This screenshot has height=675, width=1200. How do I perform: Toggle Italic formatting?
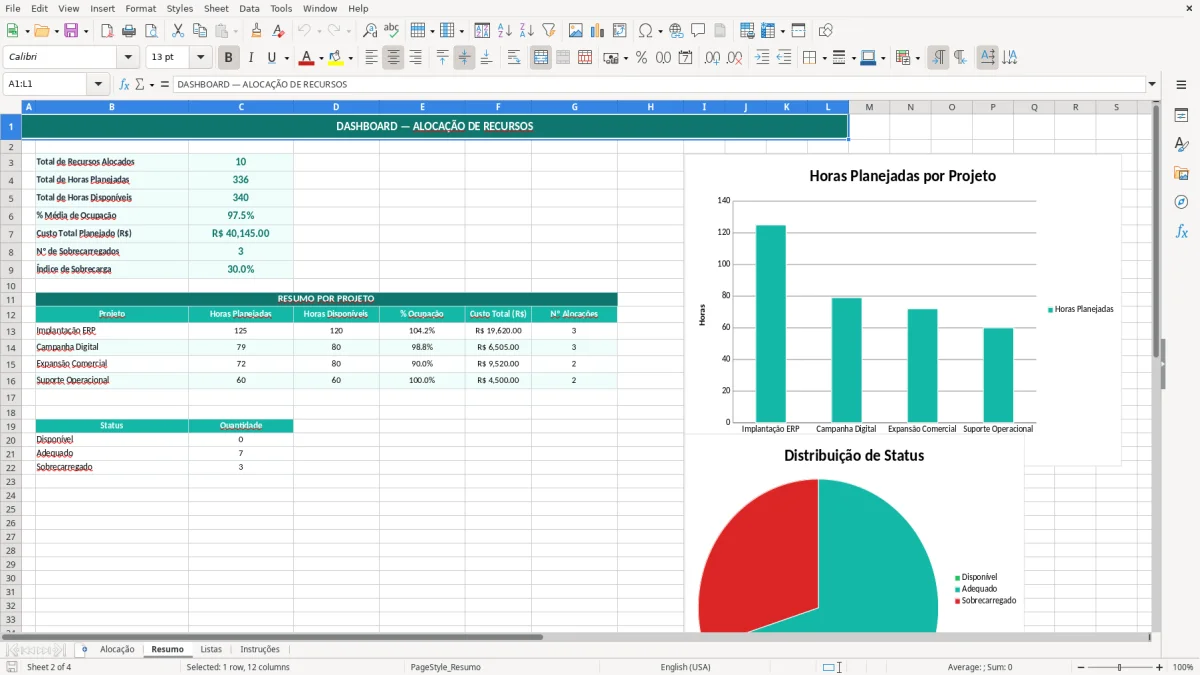[x=250, y=58]
